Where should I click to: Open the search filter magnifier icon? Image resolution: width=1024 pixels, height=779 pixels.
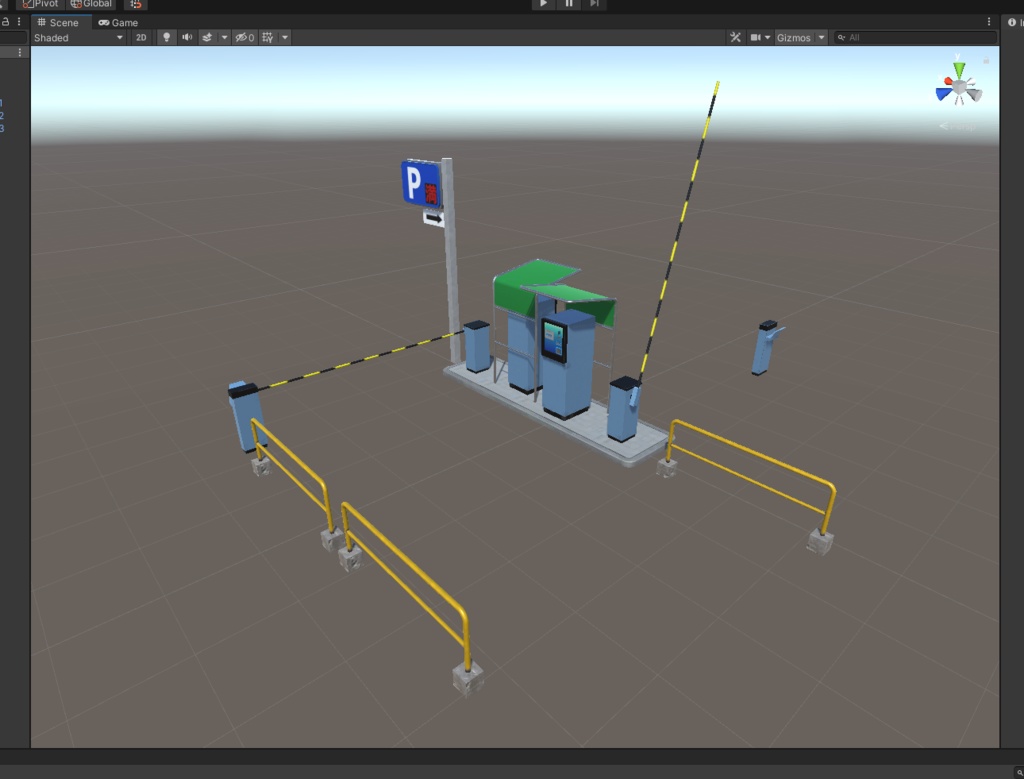click(842, 37)
